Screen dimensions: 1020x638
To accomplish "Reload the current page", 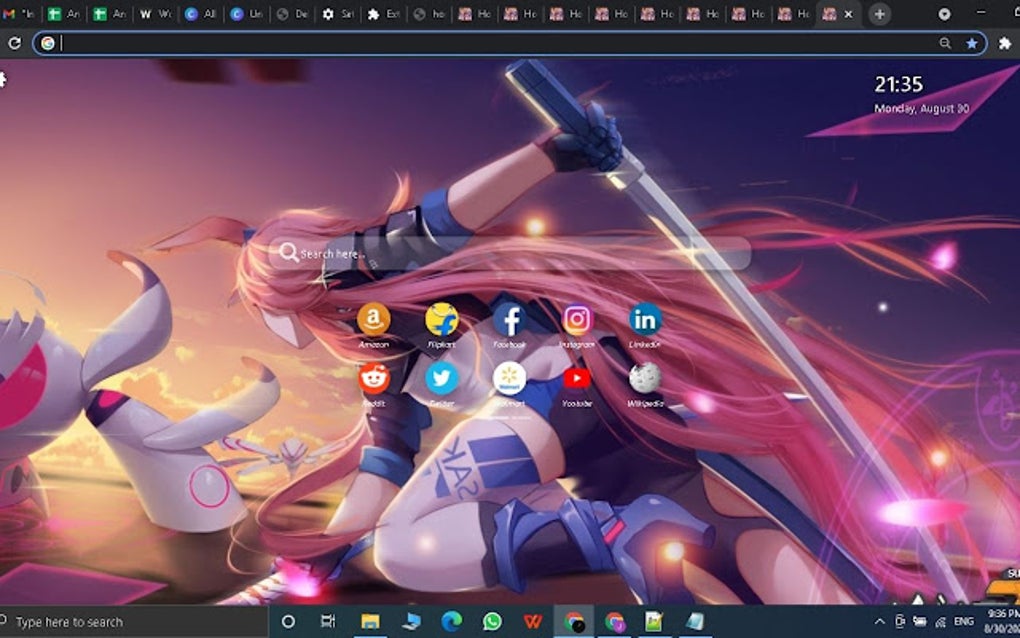I will point(14,43).
